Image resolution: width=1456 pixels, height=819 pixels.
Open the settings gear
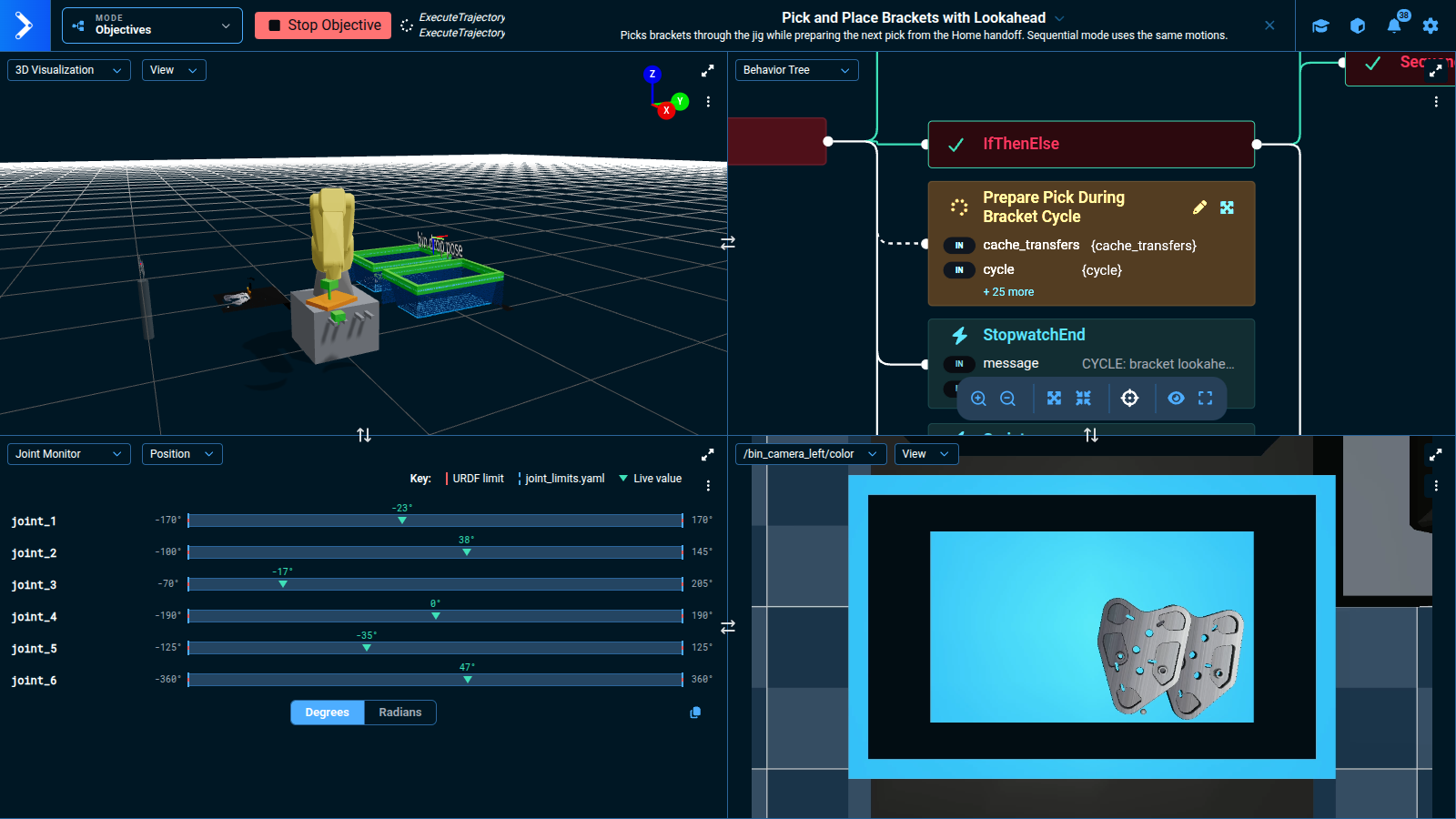[1431, 25]
